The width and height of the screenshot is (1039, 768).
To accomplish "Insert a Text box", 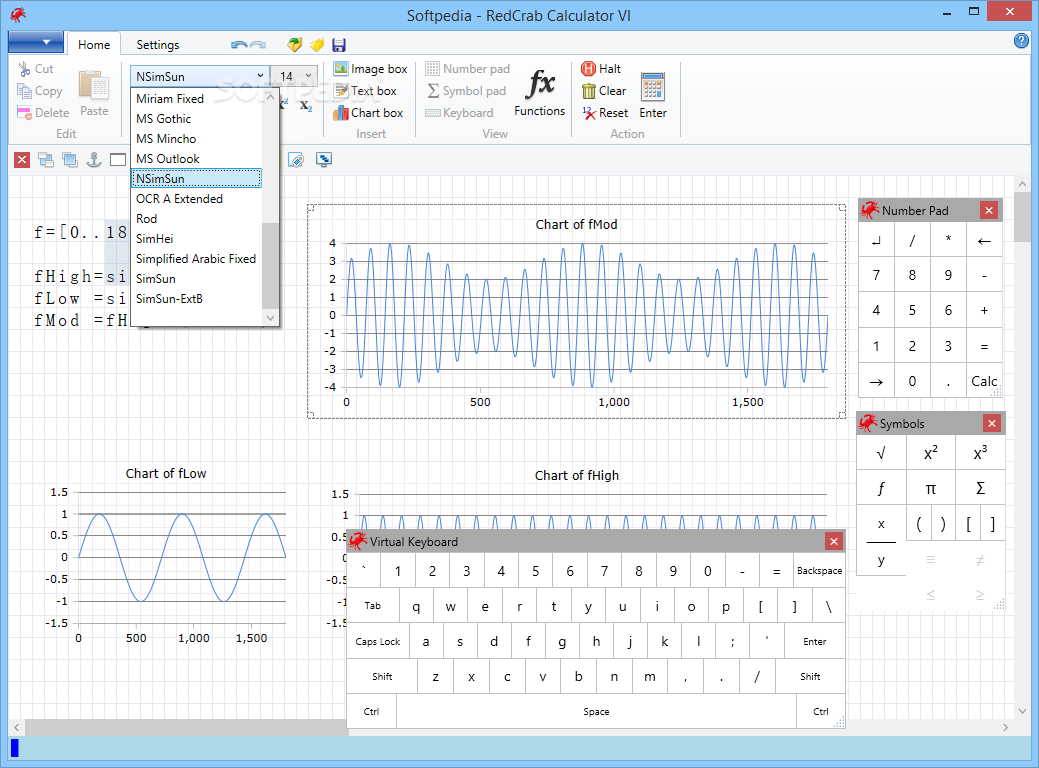I will (366, 91).
